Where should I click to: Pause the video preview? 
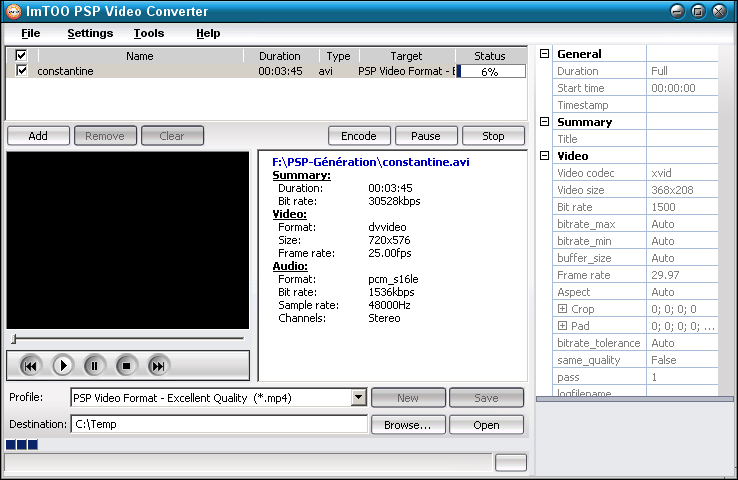94,366
